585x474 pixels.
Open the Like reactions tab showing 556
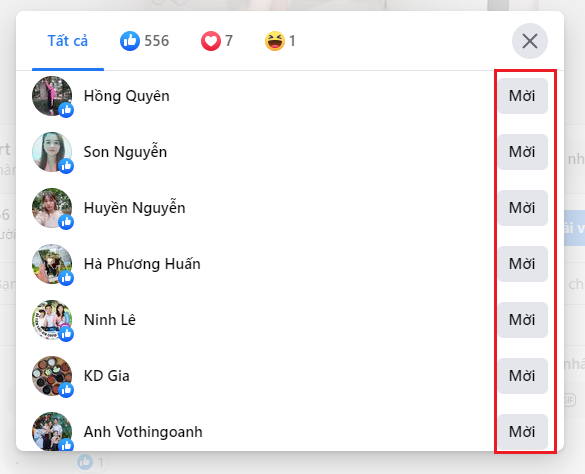click(x=144, y=41)
